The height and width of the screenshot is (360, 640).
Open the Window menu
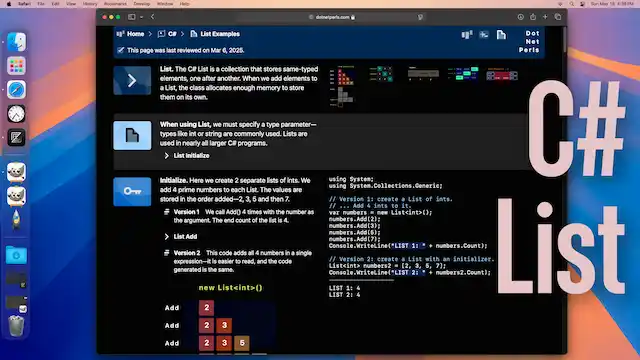[x=165, y=4]
